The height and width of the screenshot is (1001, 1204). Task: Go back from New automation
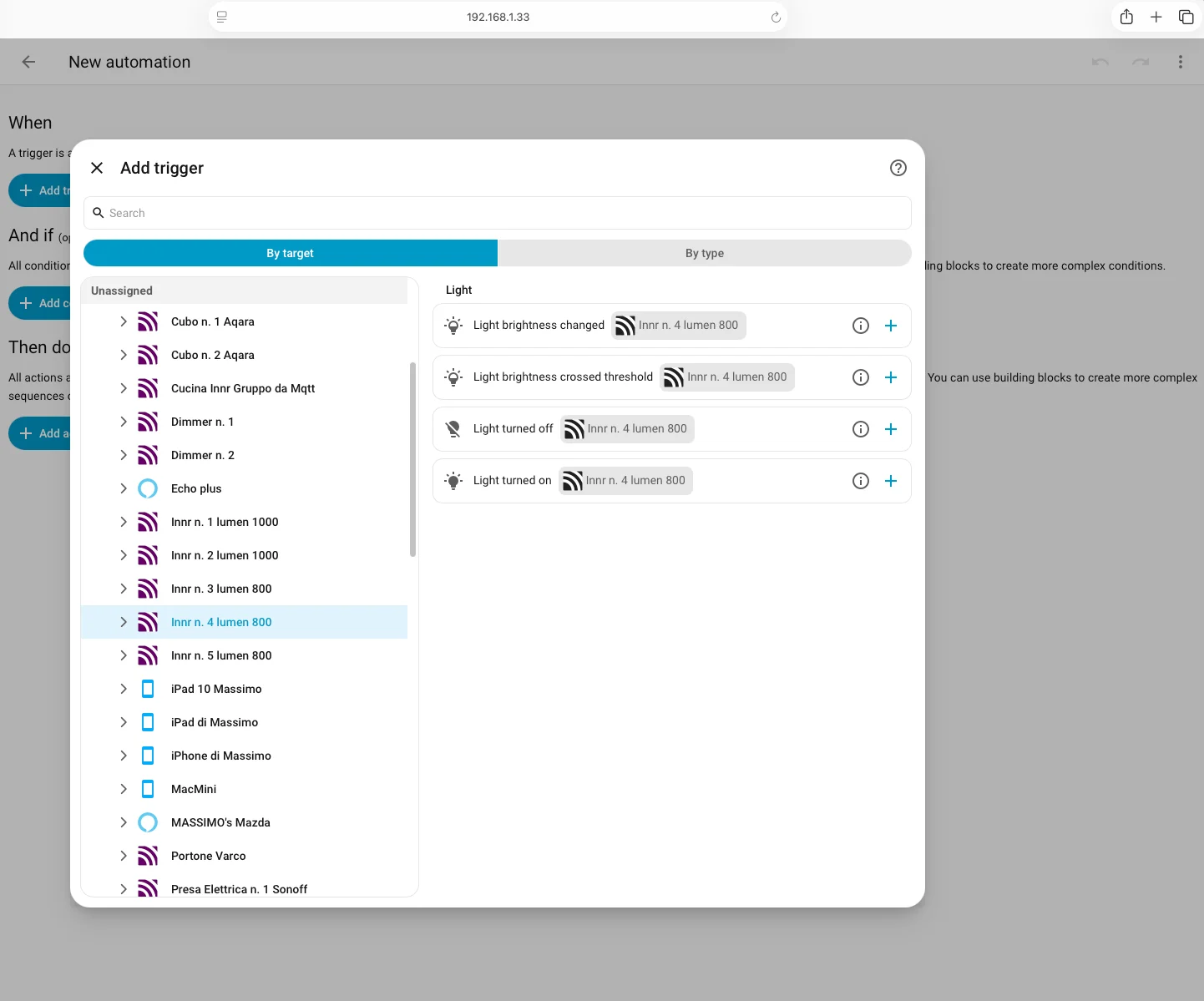28,62
